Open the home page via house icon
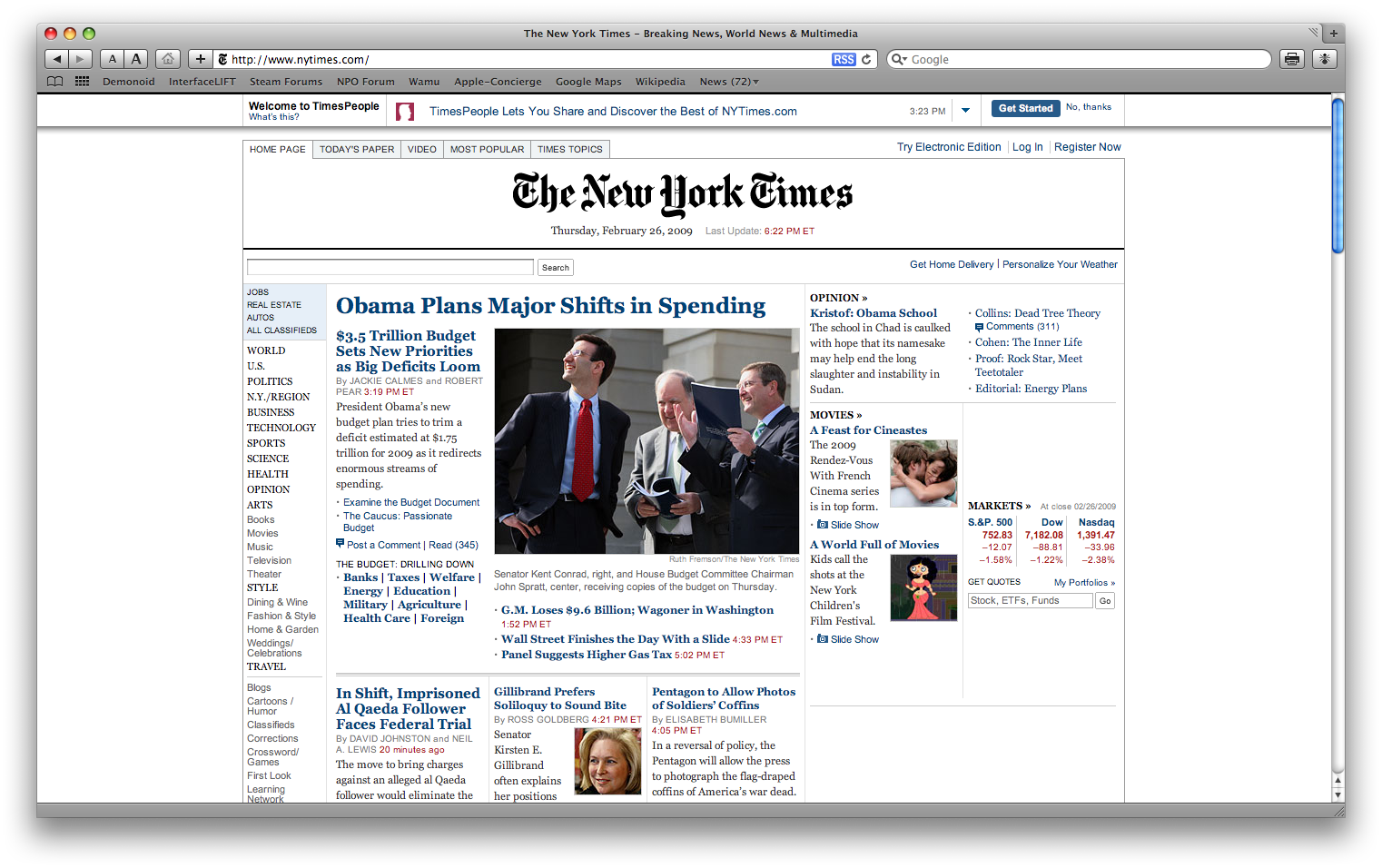 (x=168, y=59)
